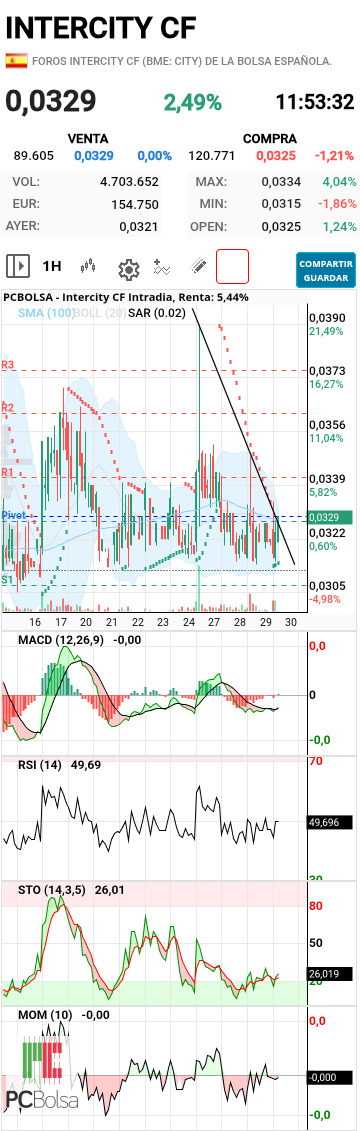Change candlestick chart type

click(x=89, y=267)
